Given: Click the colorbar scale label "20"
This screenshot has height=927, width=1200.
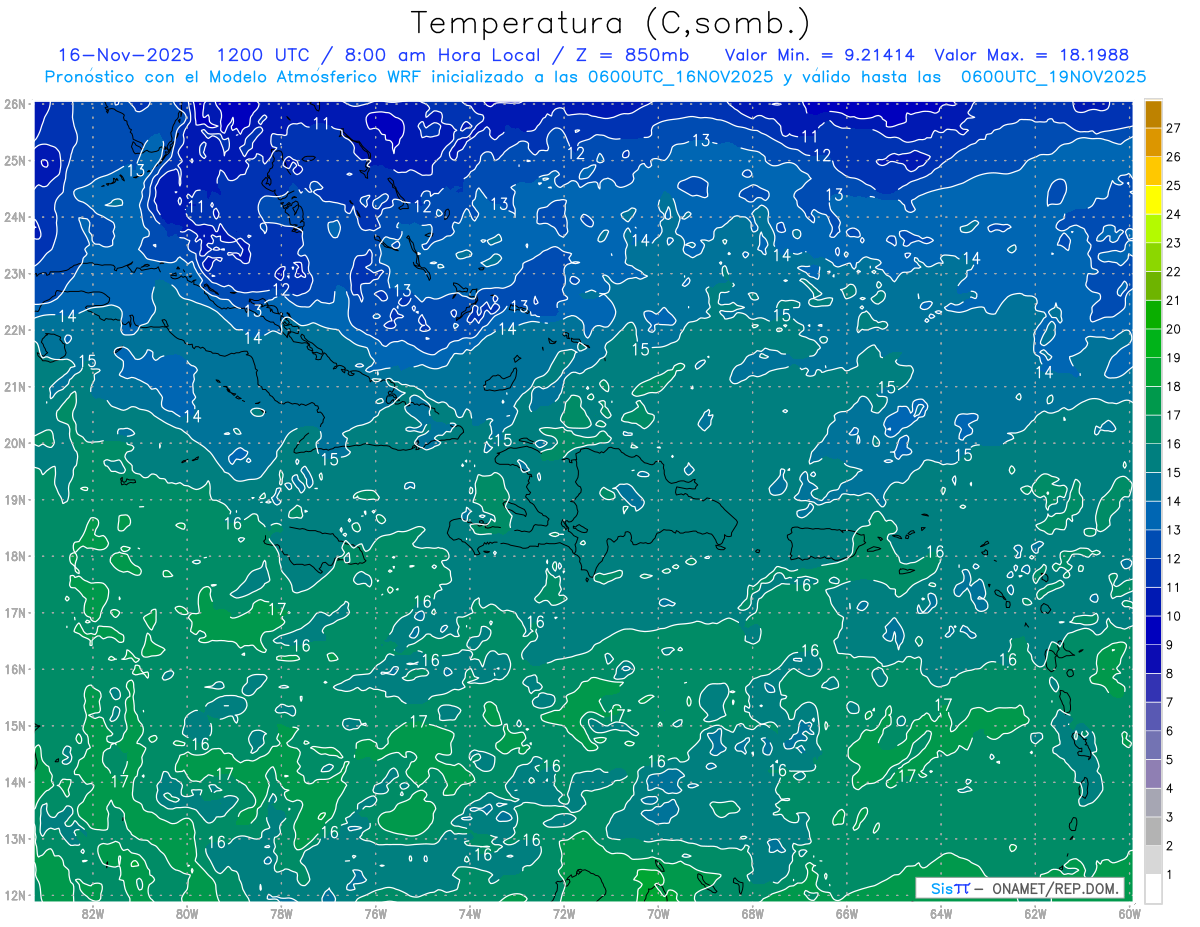Looking at the screenshot, I should tap(1174, 328).
